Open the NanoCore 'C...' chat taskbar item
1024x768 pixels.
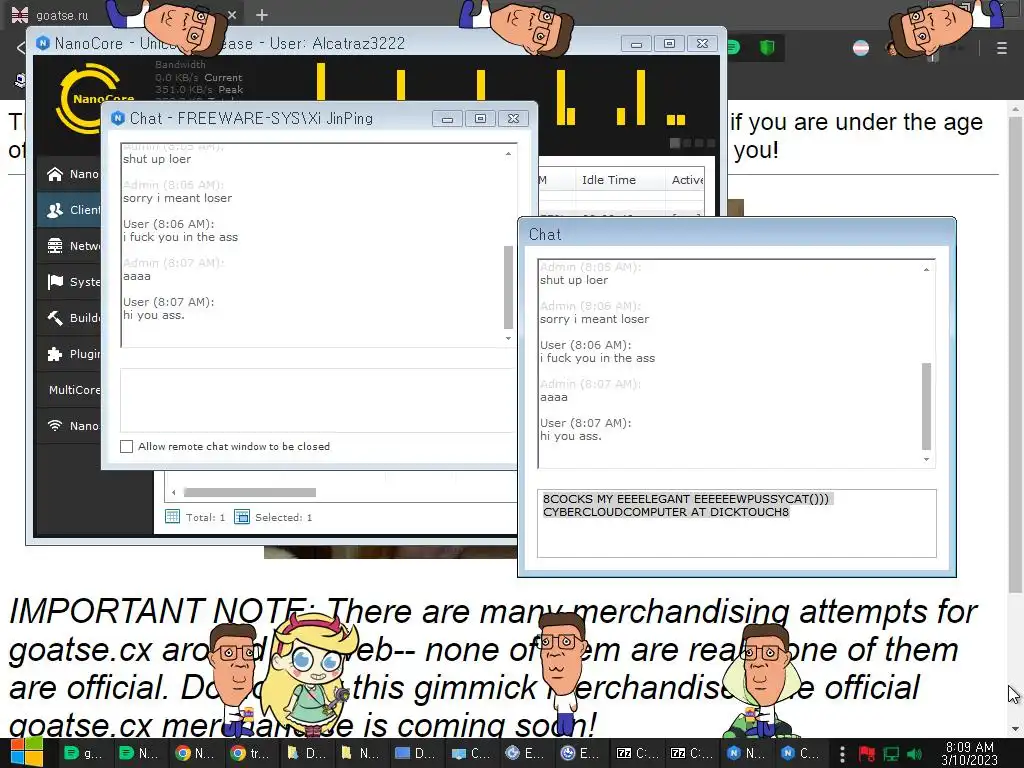800,753
